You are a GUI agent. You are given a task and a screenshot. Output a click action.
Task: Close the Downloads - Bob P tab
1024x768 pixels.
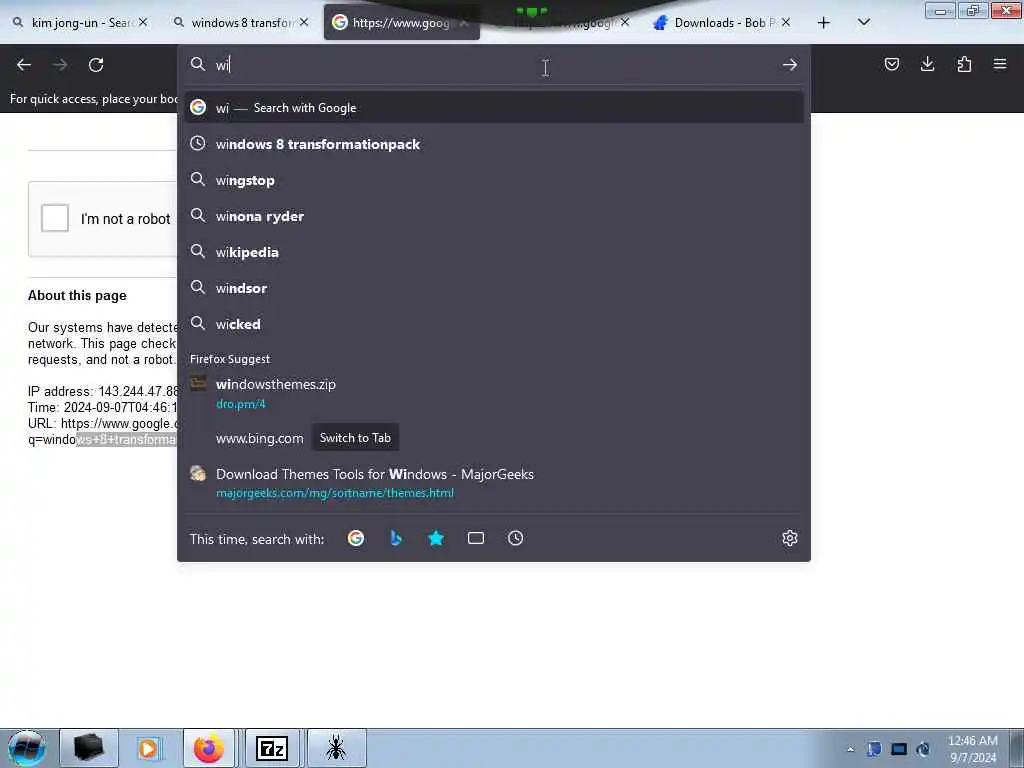point(786,22)
